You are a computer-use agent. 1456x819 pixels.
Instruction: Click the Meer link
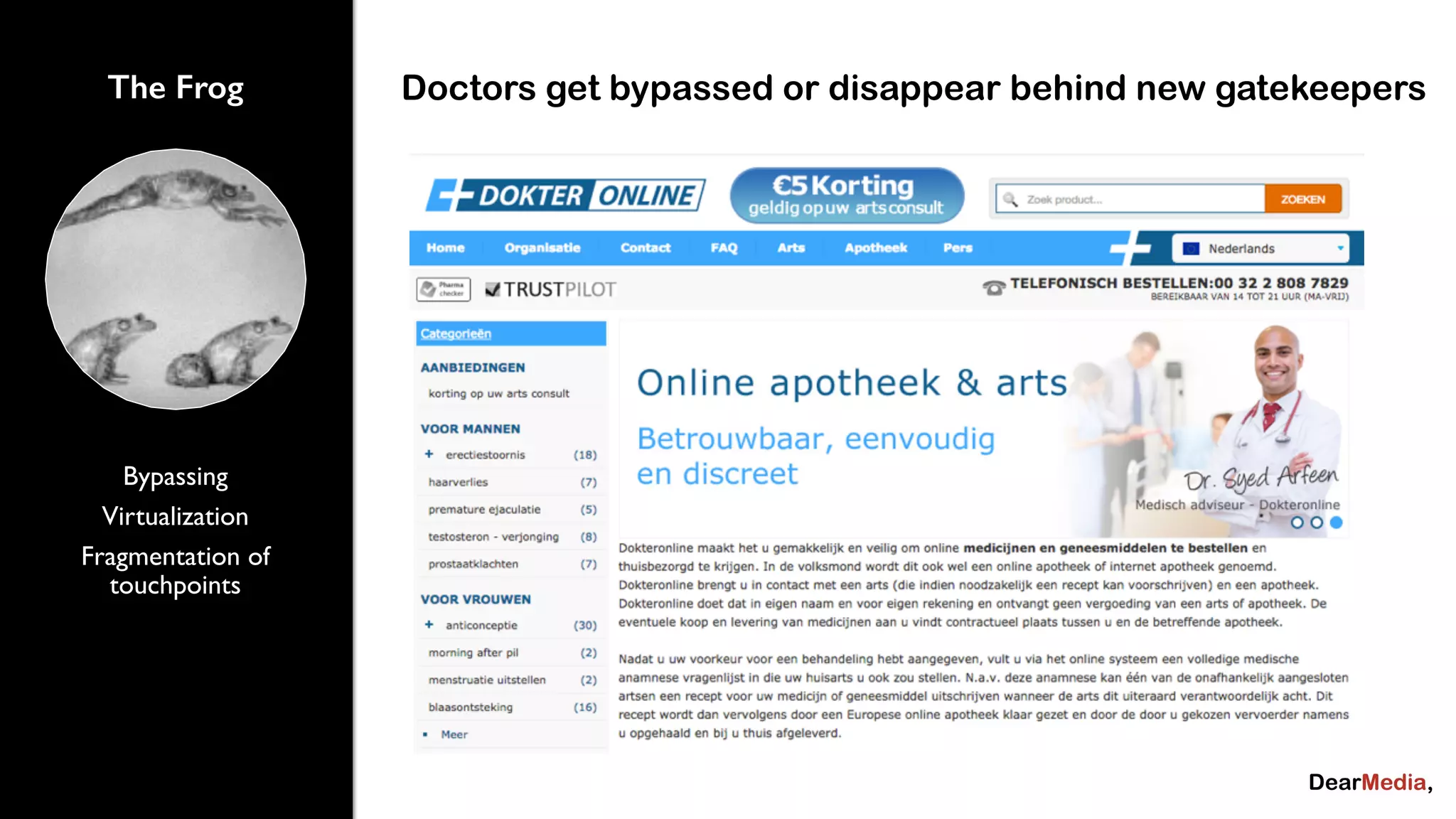pyautogui.click(x=454, y=734)
